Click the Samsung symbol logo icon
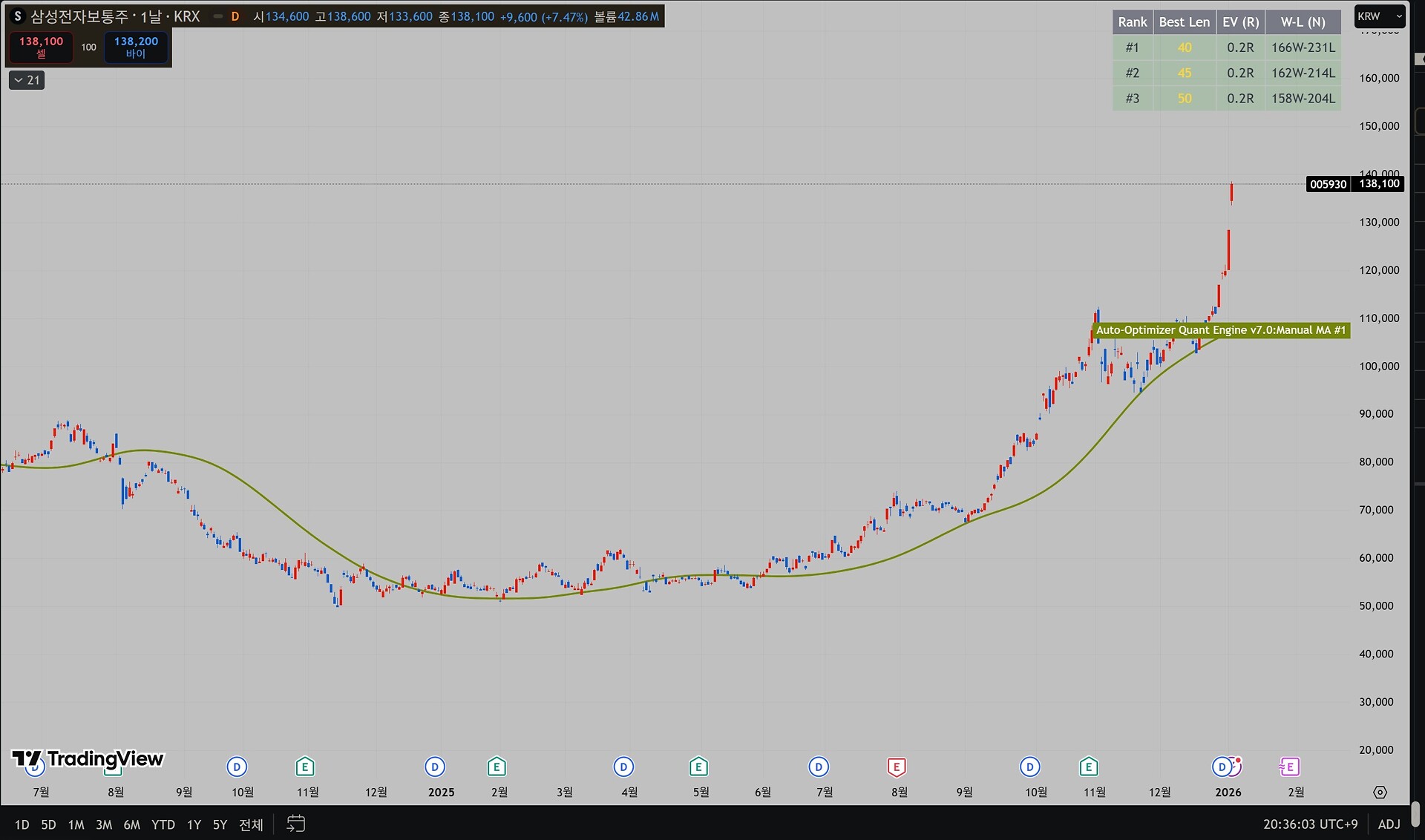The width and height of the screenshot is (1425, 840). 18,16
